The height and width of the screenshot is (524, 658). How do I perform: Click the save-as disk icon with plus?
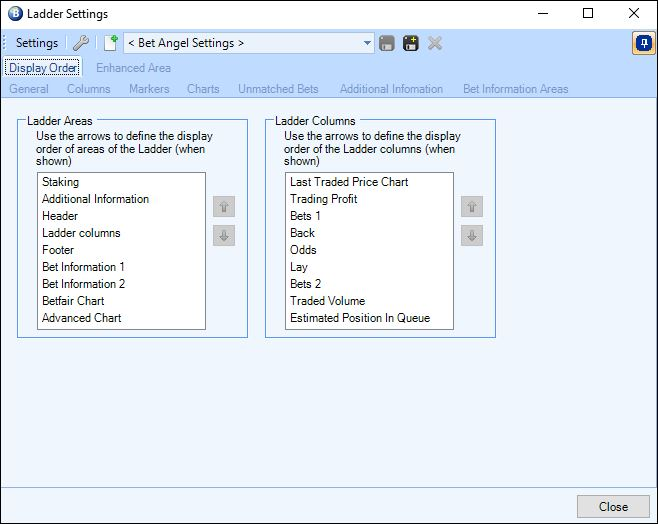click(411, 43)
